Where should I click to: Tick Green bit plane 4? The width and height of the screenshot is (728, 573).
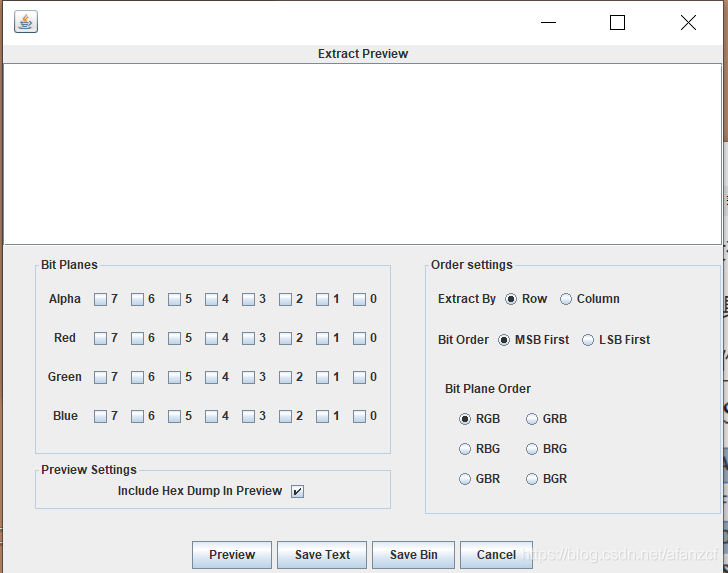coord(211,378)
